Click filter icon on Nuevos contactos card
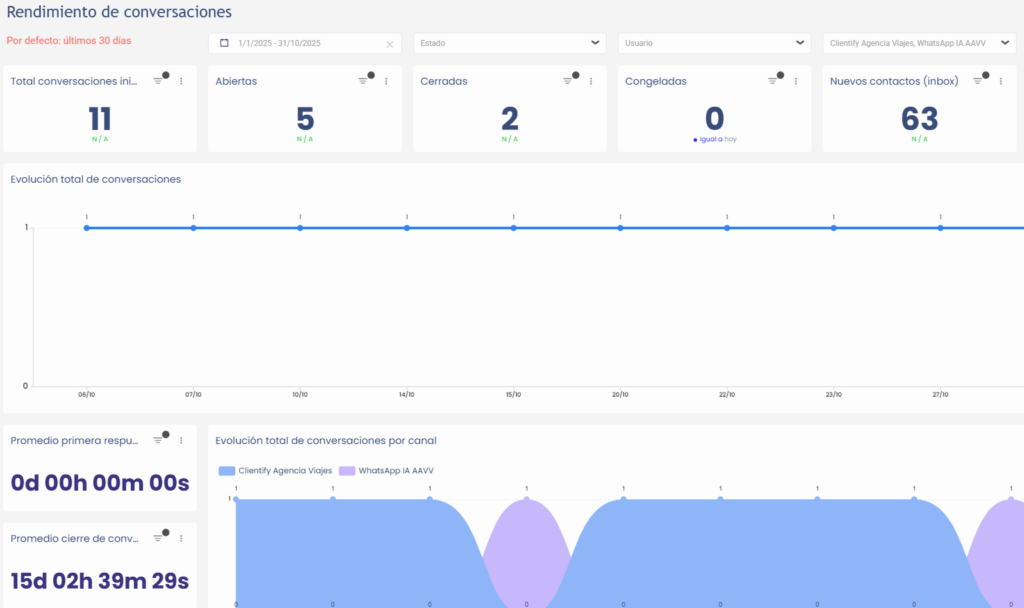 [x=978, y=81]
